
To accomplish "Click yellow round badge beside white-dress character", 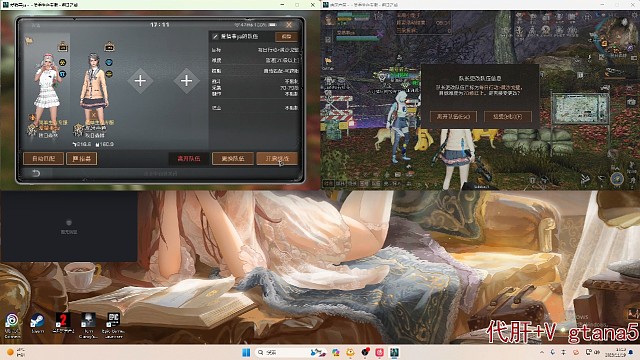I will (62, 62).
